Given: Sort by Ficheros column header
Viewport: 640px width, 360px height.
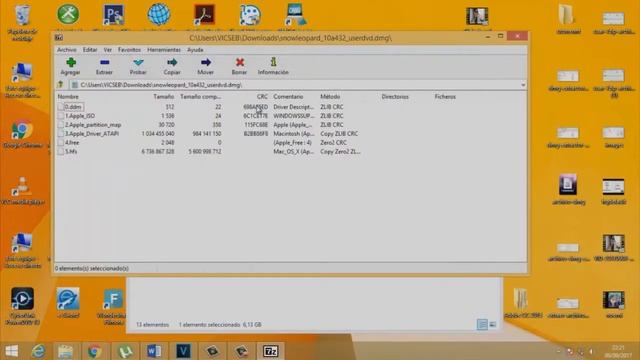Looking at the screenshot, I should click(445, 97).
